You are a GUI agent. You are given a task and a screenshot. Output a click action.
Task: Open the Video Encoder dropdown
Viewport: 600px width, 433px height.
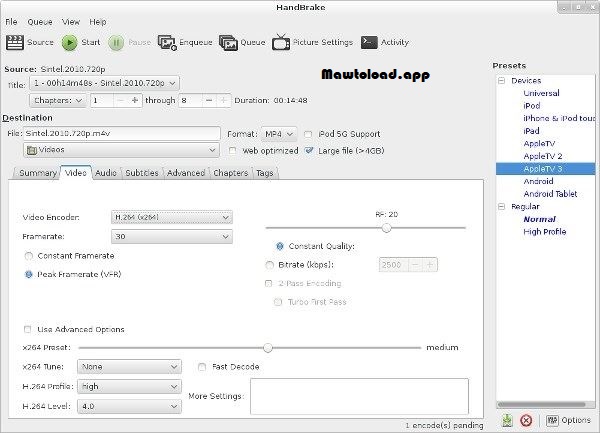click(171, 217)
